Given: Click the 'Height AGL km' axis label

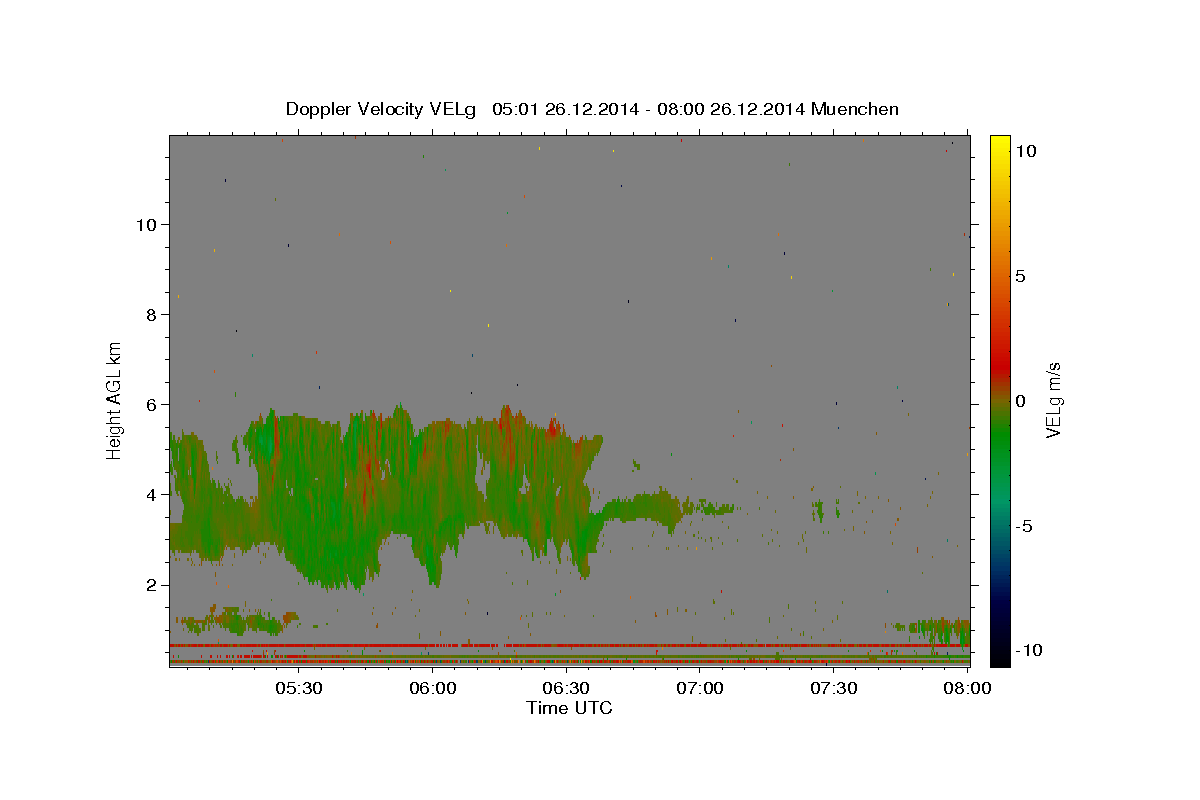Looking at the screenshot, I should click(115, 399).
